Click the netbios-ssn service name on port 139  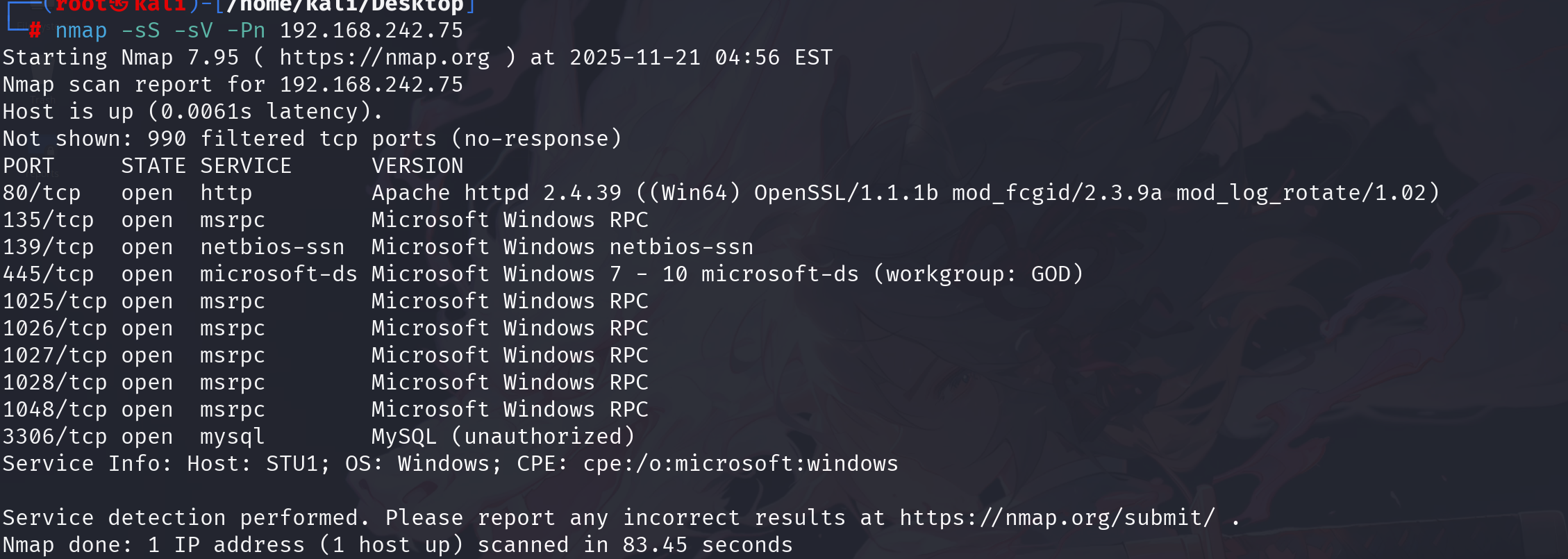click(272, 247)
